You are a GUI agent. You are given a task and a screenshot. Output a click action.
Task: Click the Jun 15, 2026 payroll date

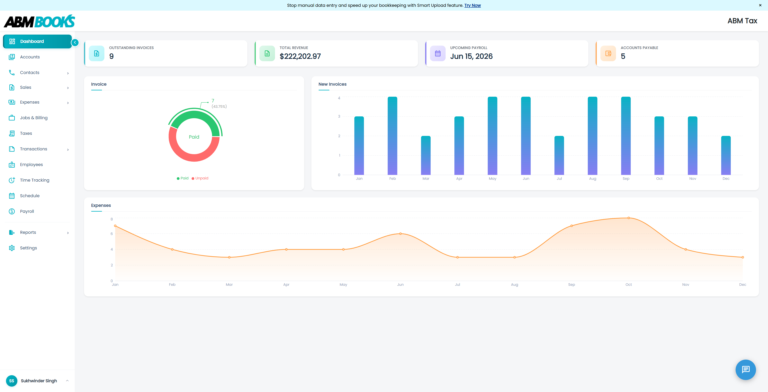point(471,56)
